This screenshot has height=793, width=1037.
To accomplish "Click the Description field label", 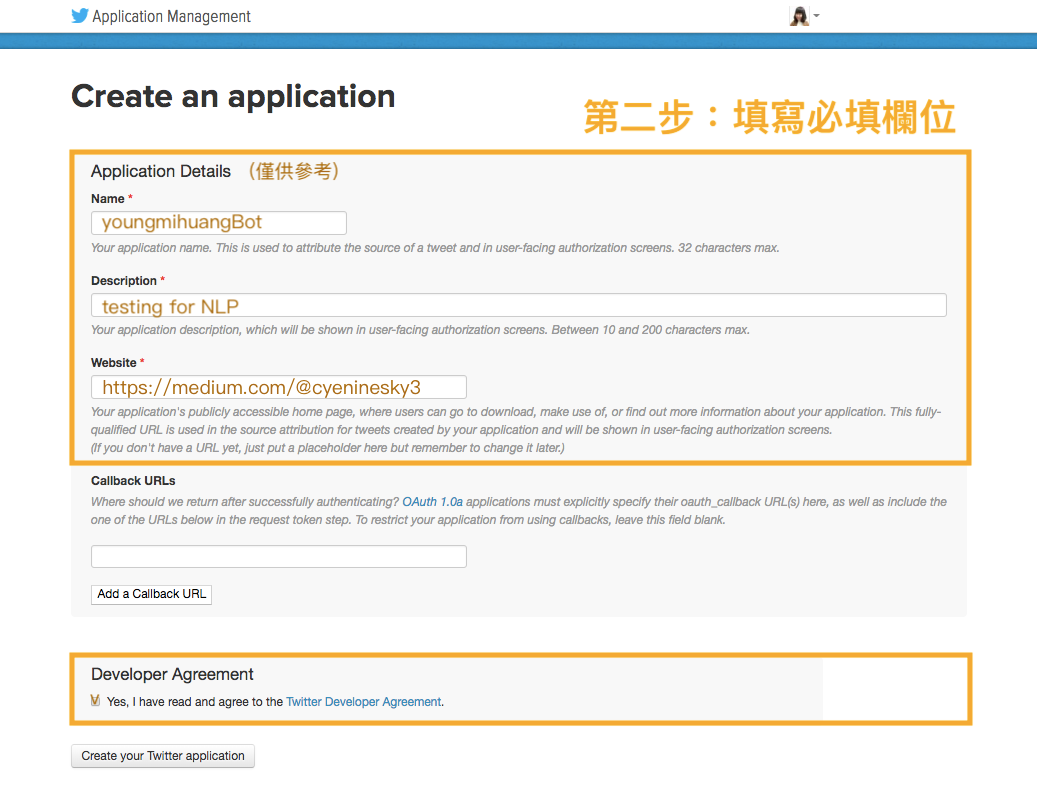I will [124, 280].
